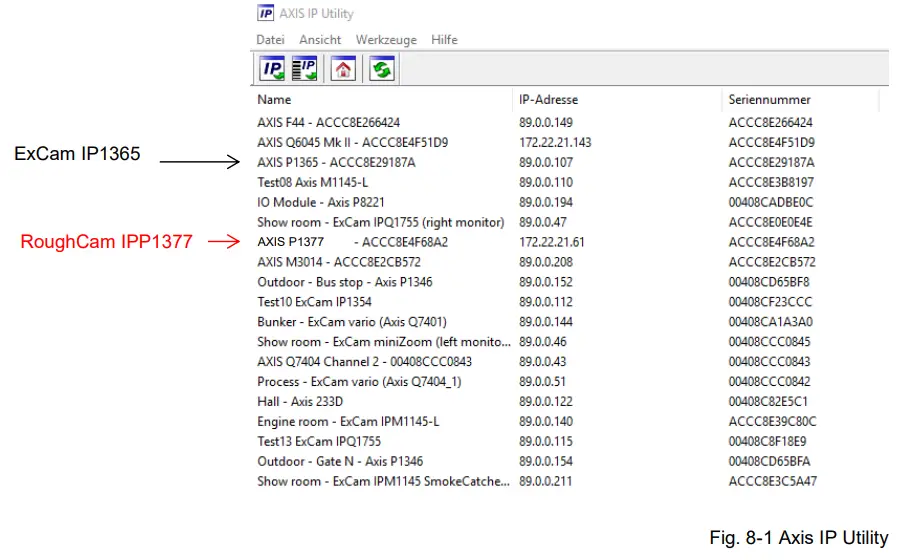Click IP address 89.0.0.47
Viewport: 899px width, 560px height.
[542, 222]
